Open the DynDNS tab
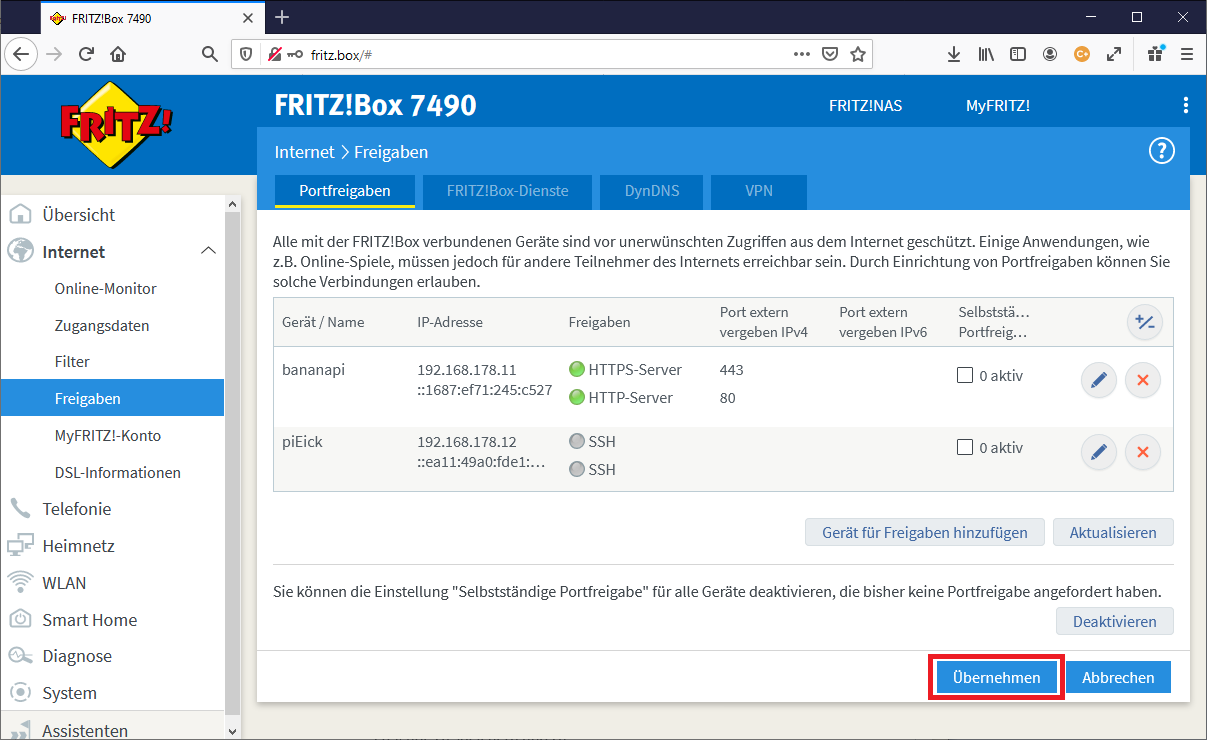The height and width of the screenshot is (740, 1207). click(652, 191)
